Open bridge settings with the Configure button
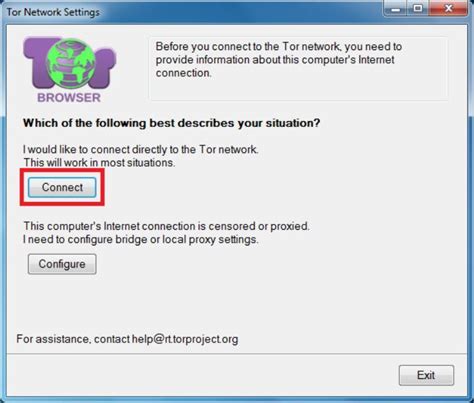 click(x=62, y=264)
